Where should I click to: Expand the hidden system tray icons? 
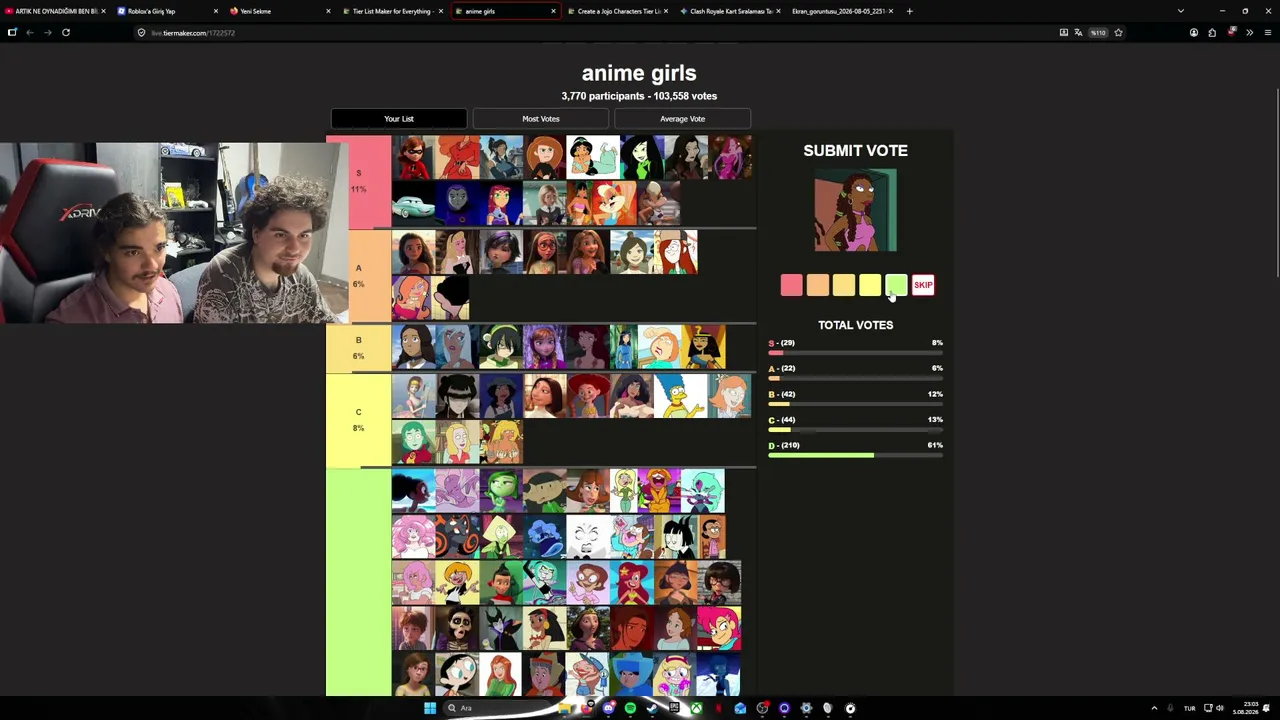pos(1154,708)
